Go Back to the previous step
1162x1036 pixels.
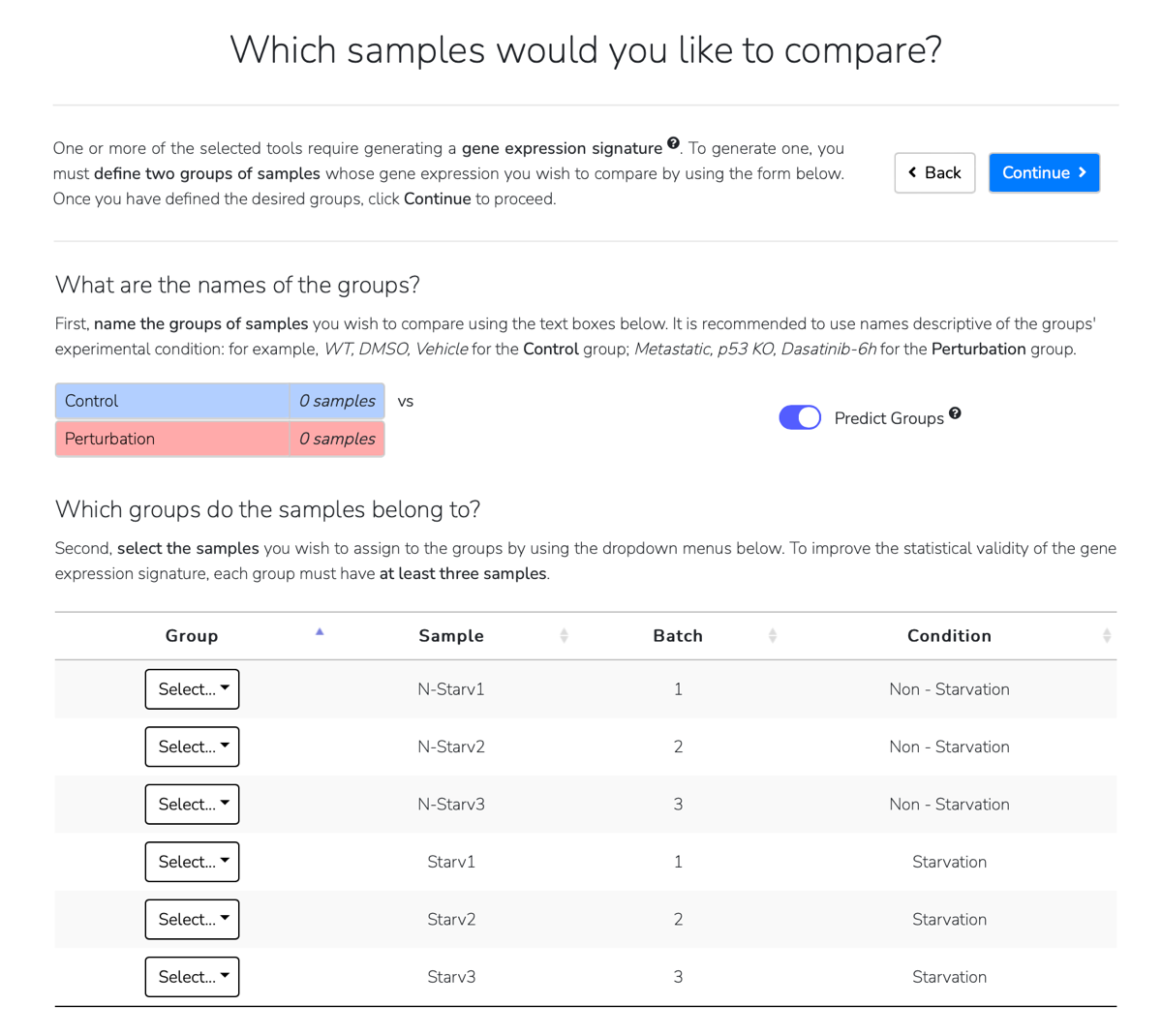point(934,173)
